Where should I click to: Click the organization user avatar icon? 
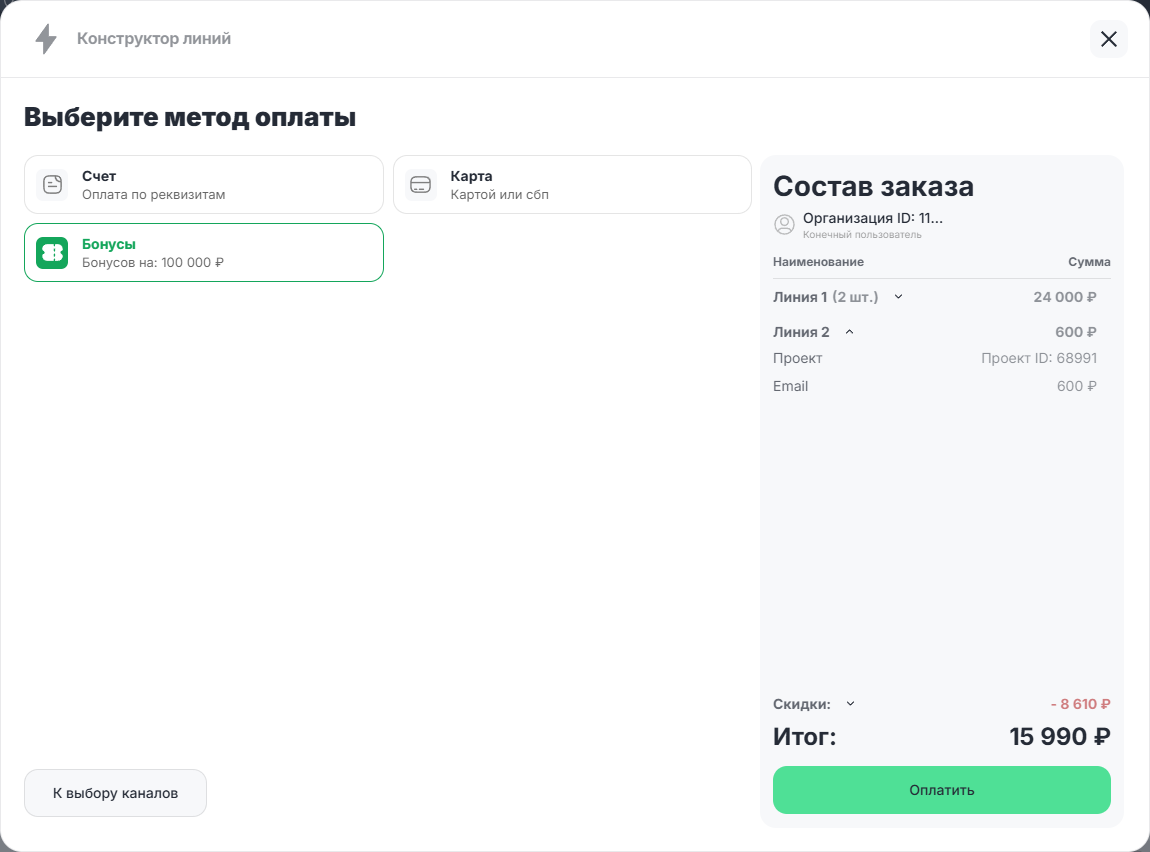[784, 225]
